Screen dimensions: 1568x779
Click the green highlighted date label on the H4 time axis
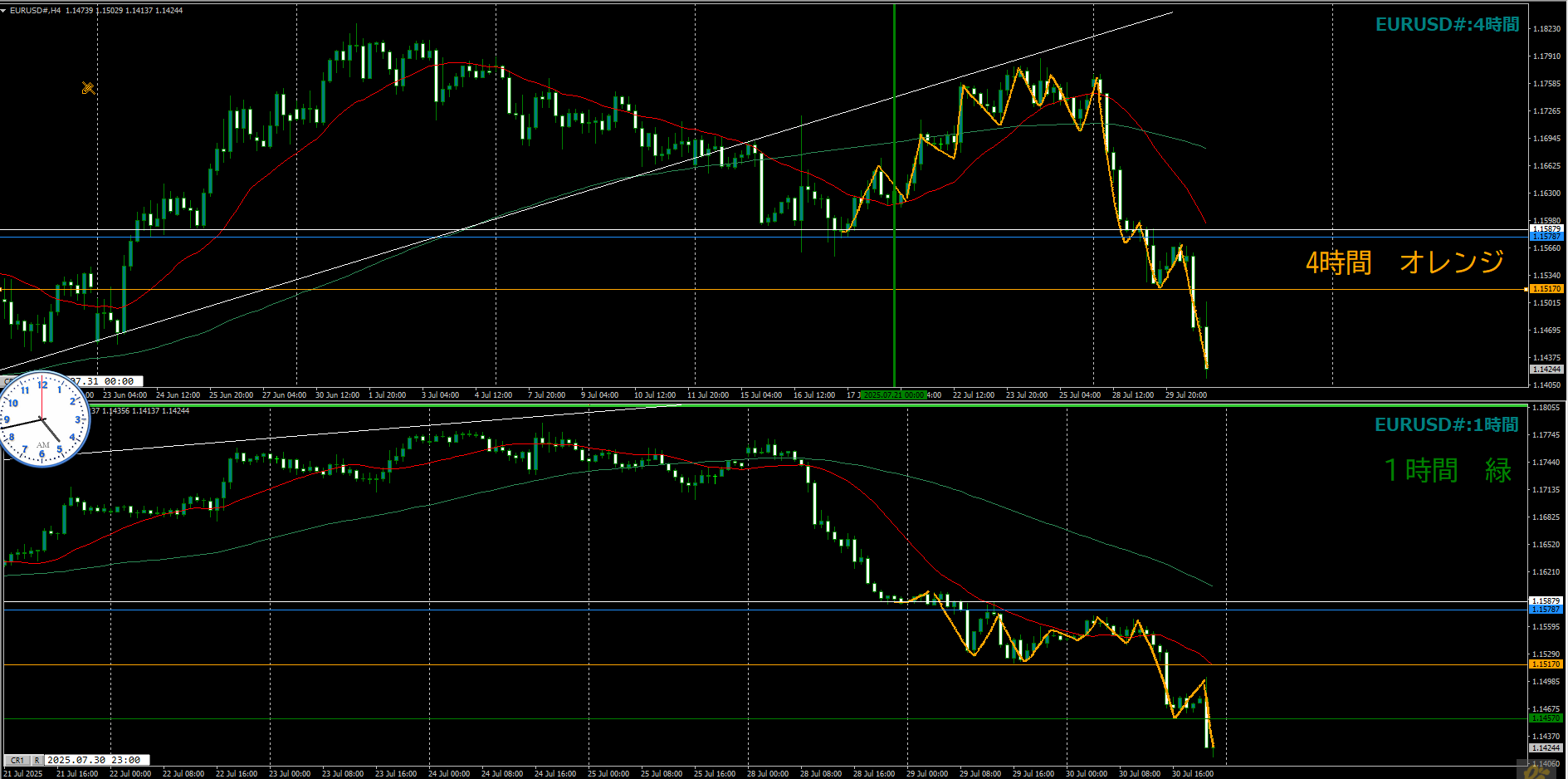click(x=893, y=394)
